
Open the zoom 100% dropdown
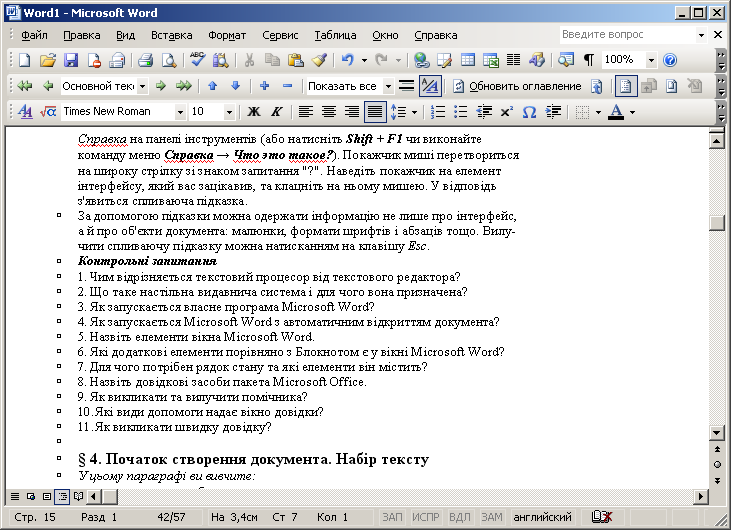click(651, 60)
